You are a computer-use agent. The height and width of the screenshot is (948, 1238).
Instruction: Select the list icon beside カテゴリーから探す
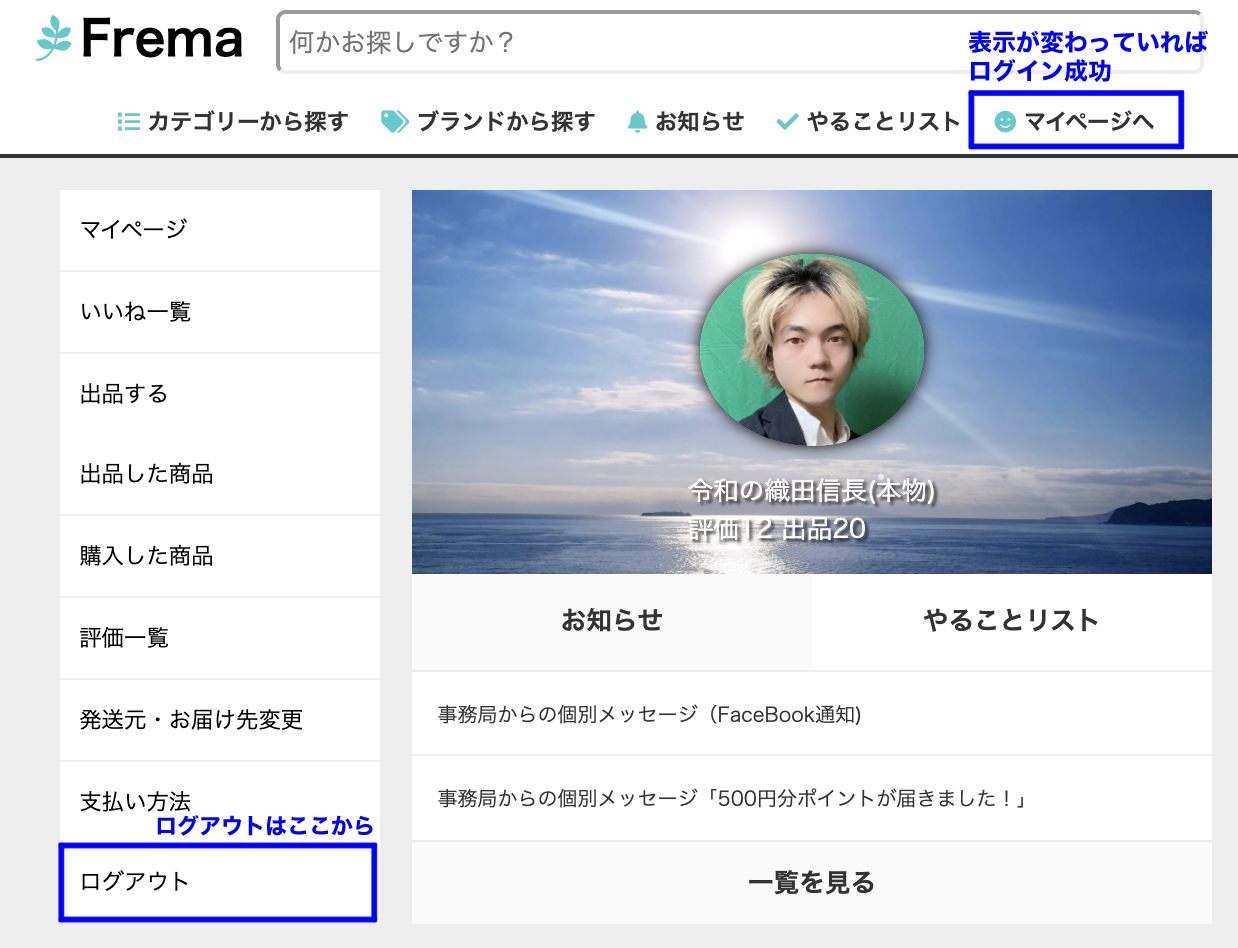coord(128,121)
